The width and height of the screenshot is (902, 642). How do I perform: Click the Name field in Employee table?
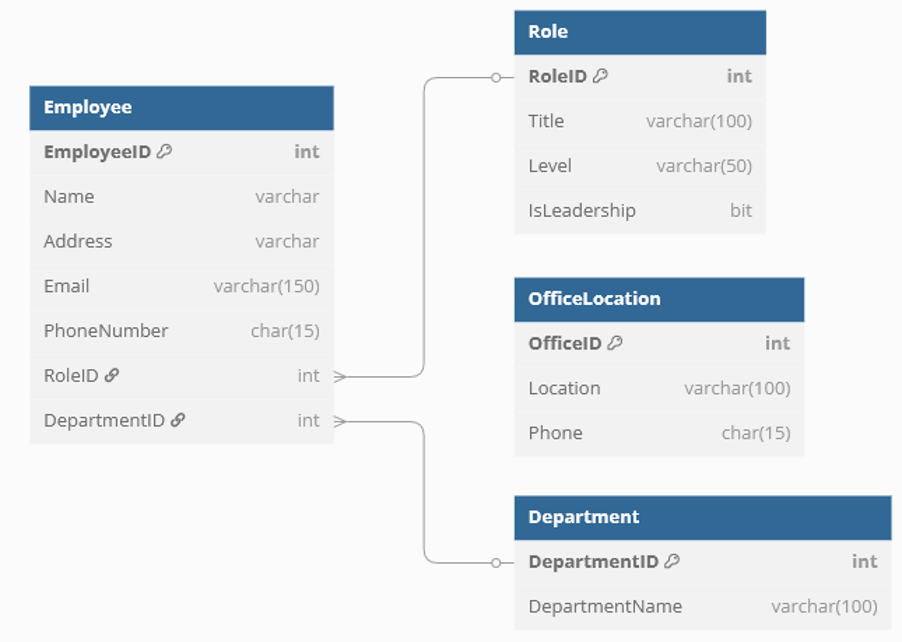pos(181,197)
